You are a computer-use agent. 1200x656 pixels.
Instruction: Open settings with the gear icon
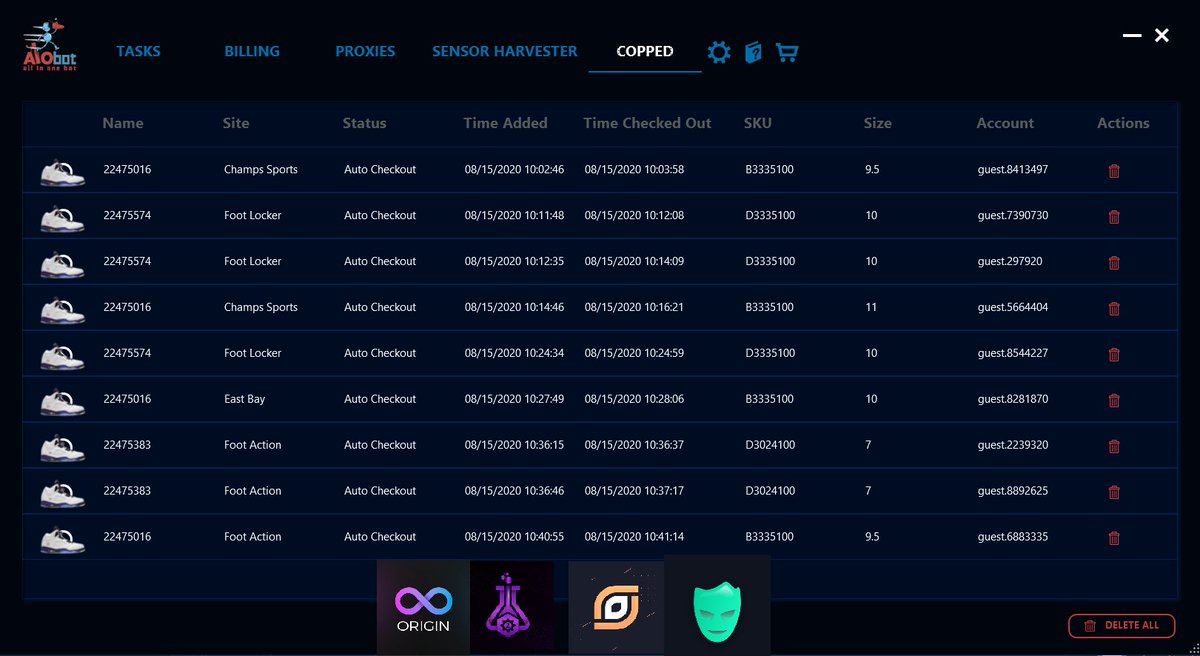(718, 52)
